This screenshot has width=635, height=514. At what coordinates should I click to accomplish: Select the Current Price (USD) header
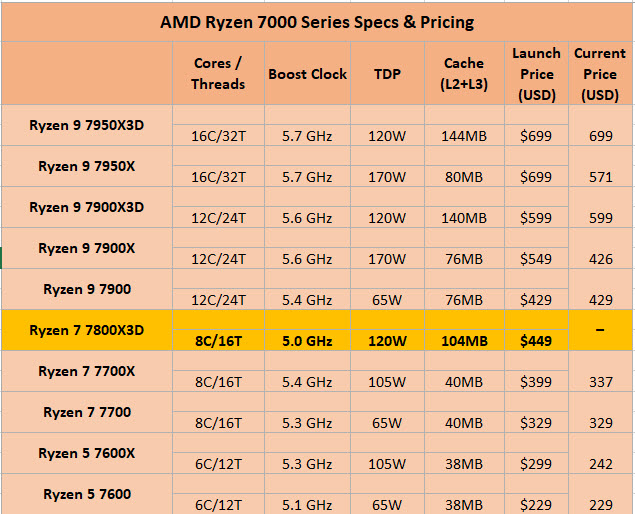tap(600, 74)
